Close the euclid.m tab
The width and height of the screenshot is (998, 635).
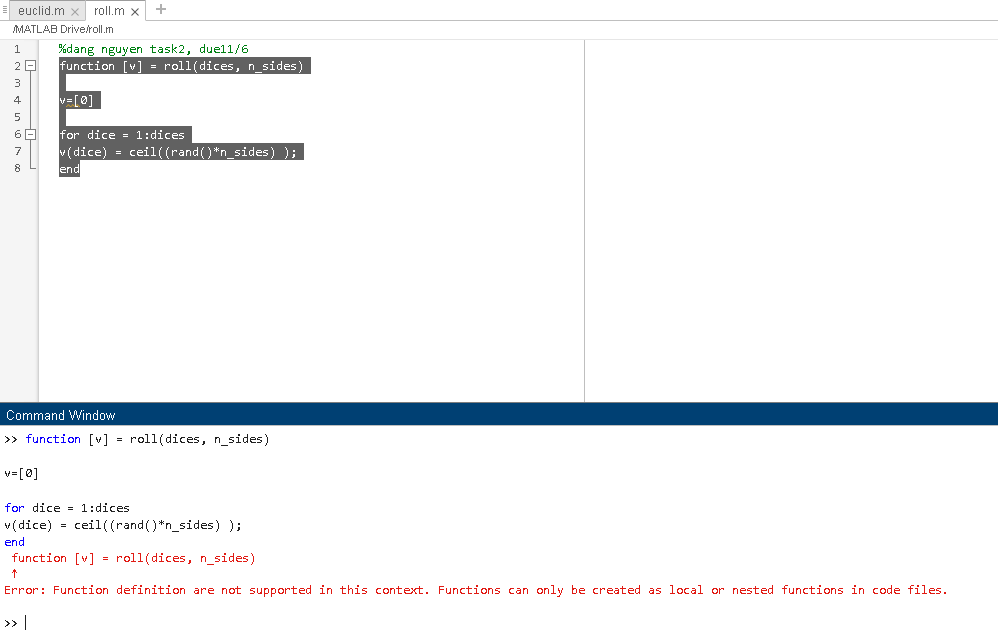75,11
